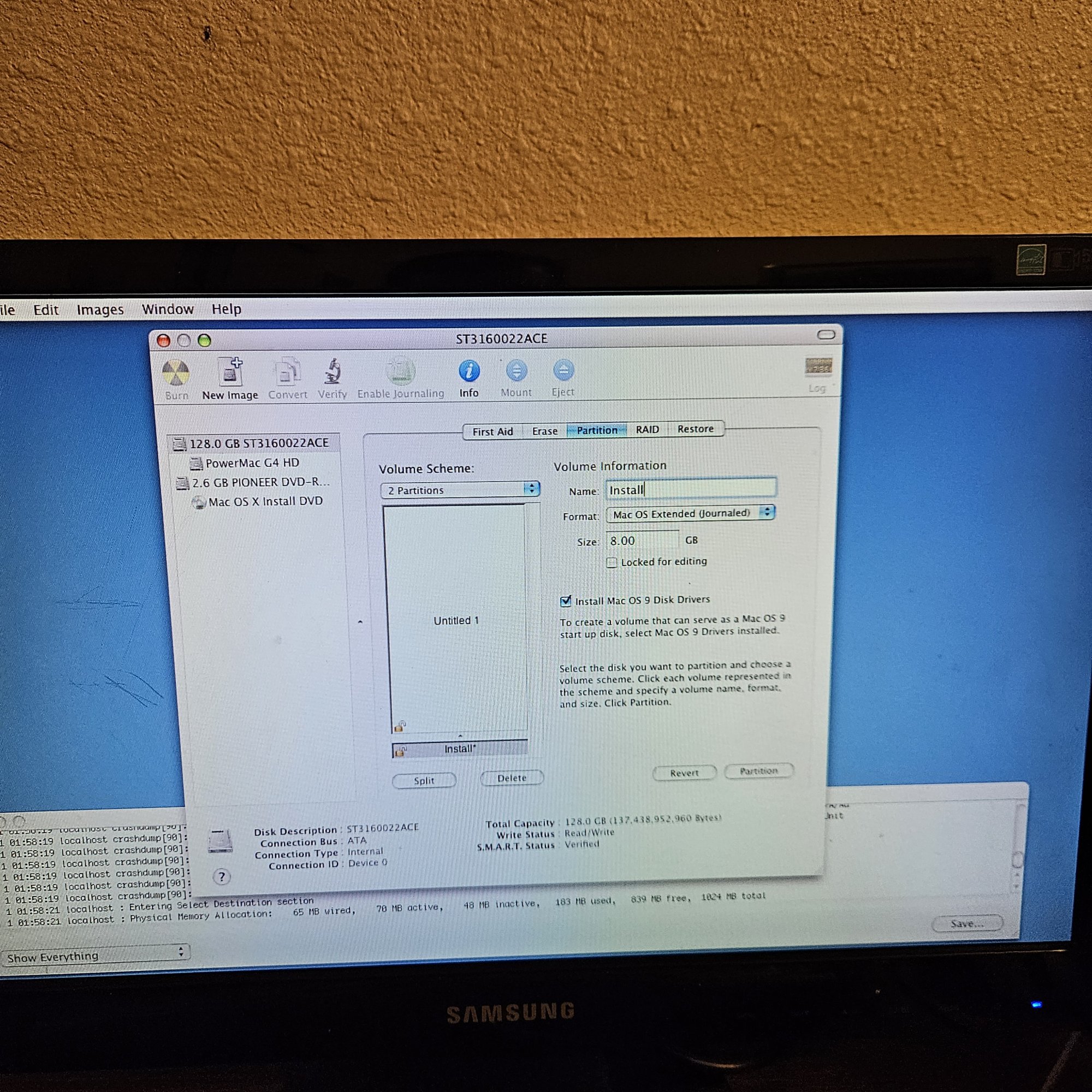Click the Verify microscope icon

[333, 371]
